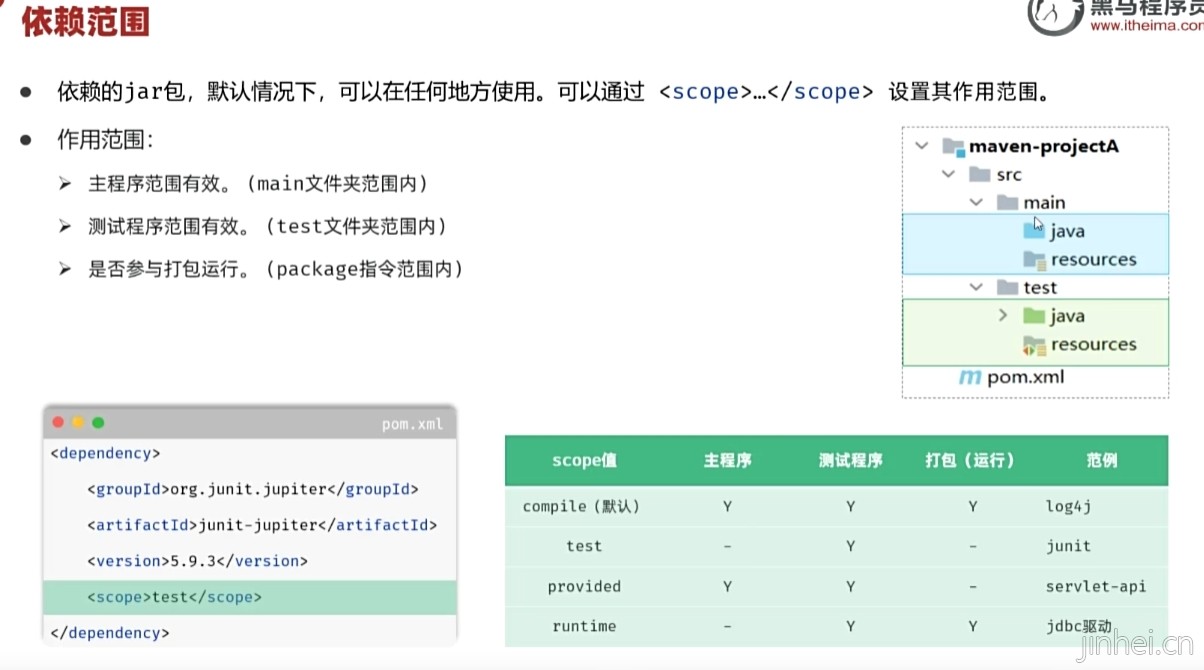The height and width of the screenshot is (670, 1204).
Task: Click the itheima horse logo icon
Action: [1056, 14]
